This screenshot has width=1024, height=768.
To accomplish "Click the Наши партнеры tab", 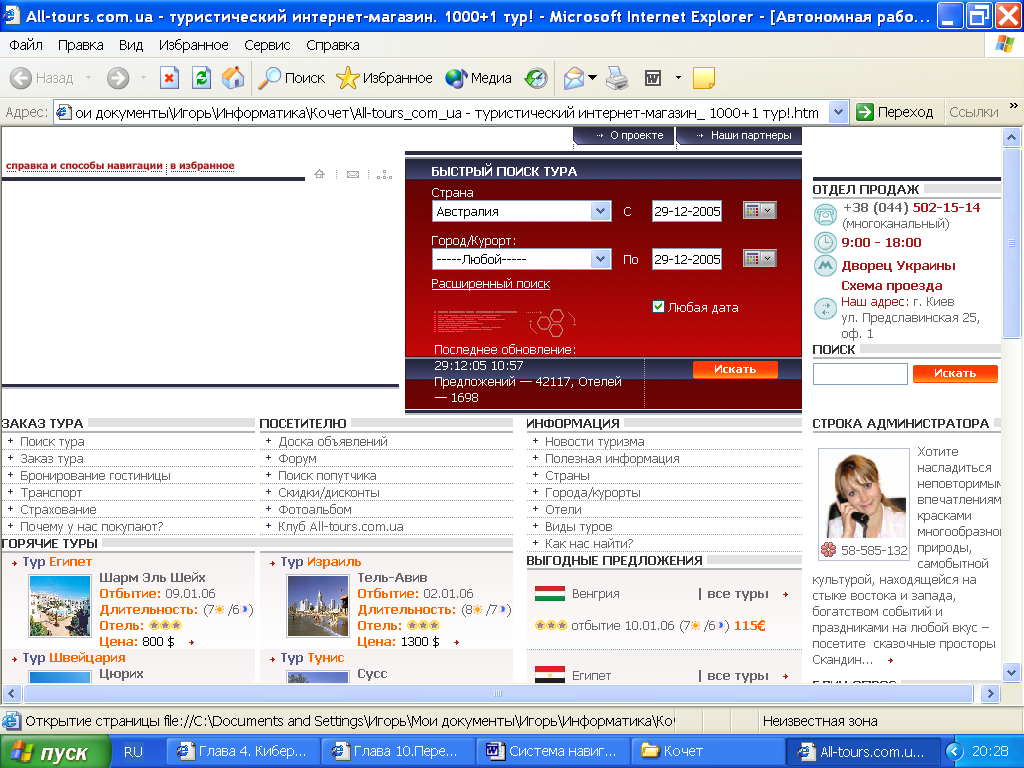I will tap(739, 135).
